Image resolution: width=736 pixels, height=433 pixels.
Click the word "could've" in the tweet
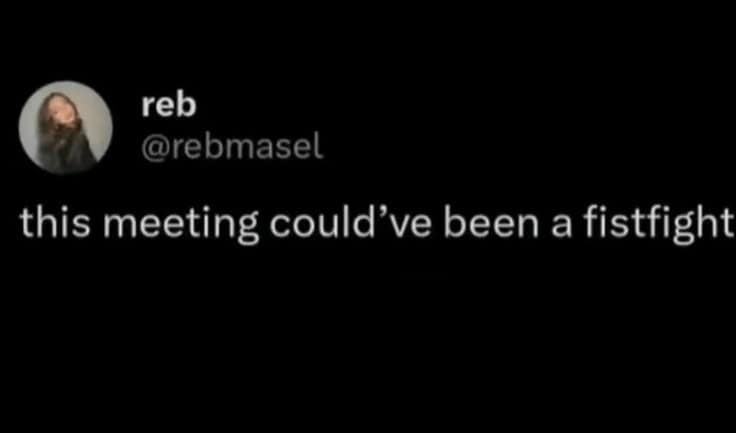click(349, 223)
